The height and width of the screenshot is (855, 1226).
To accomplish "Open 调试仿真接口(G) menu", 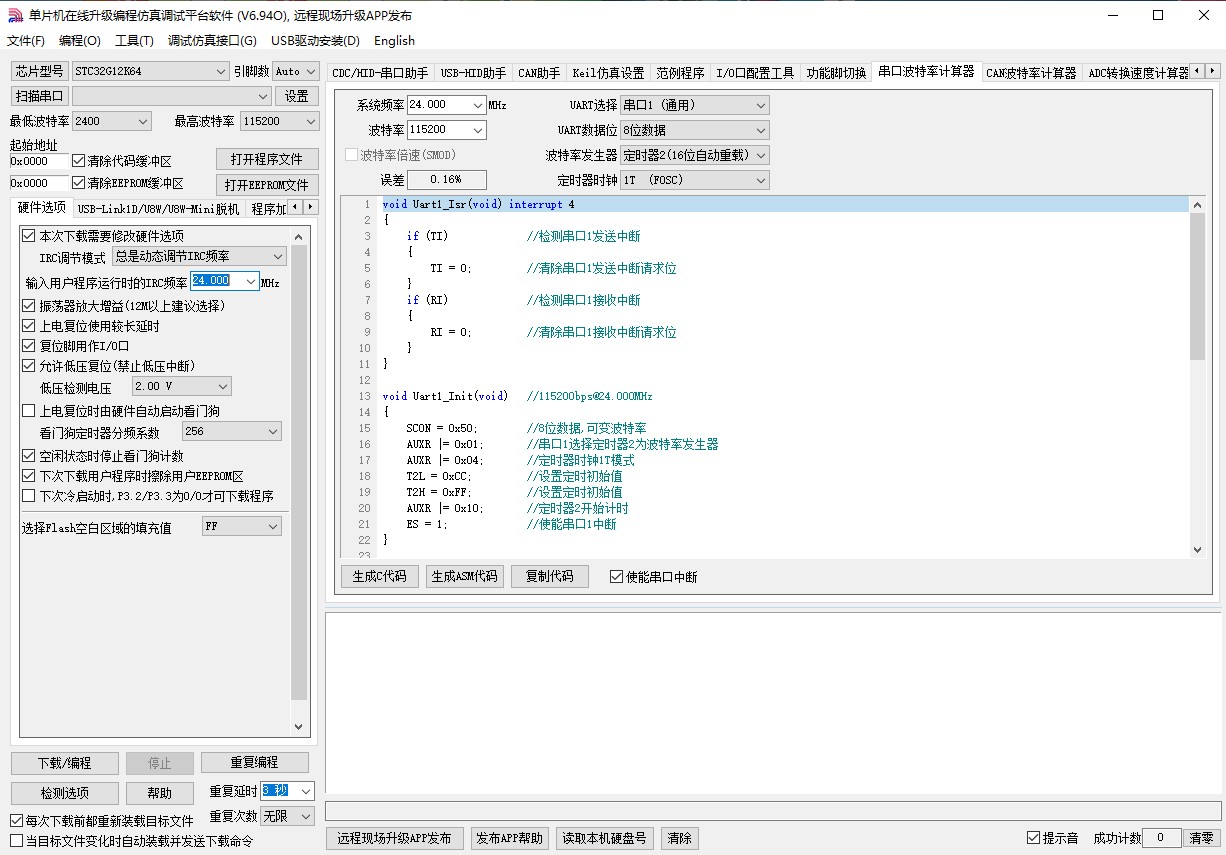I will [212, 41].
